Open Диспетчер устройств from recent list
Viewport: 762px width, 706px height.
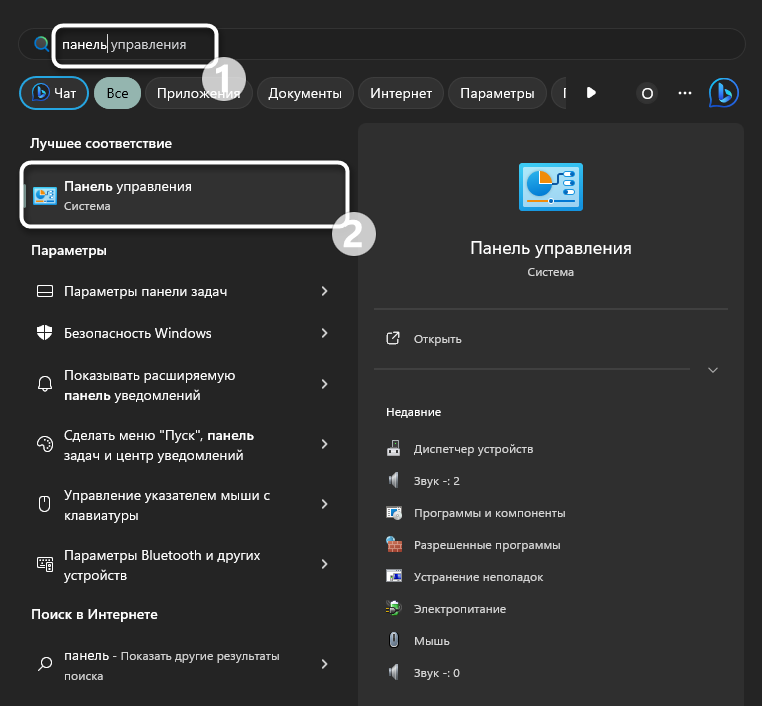coord(473,449)
